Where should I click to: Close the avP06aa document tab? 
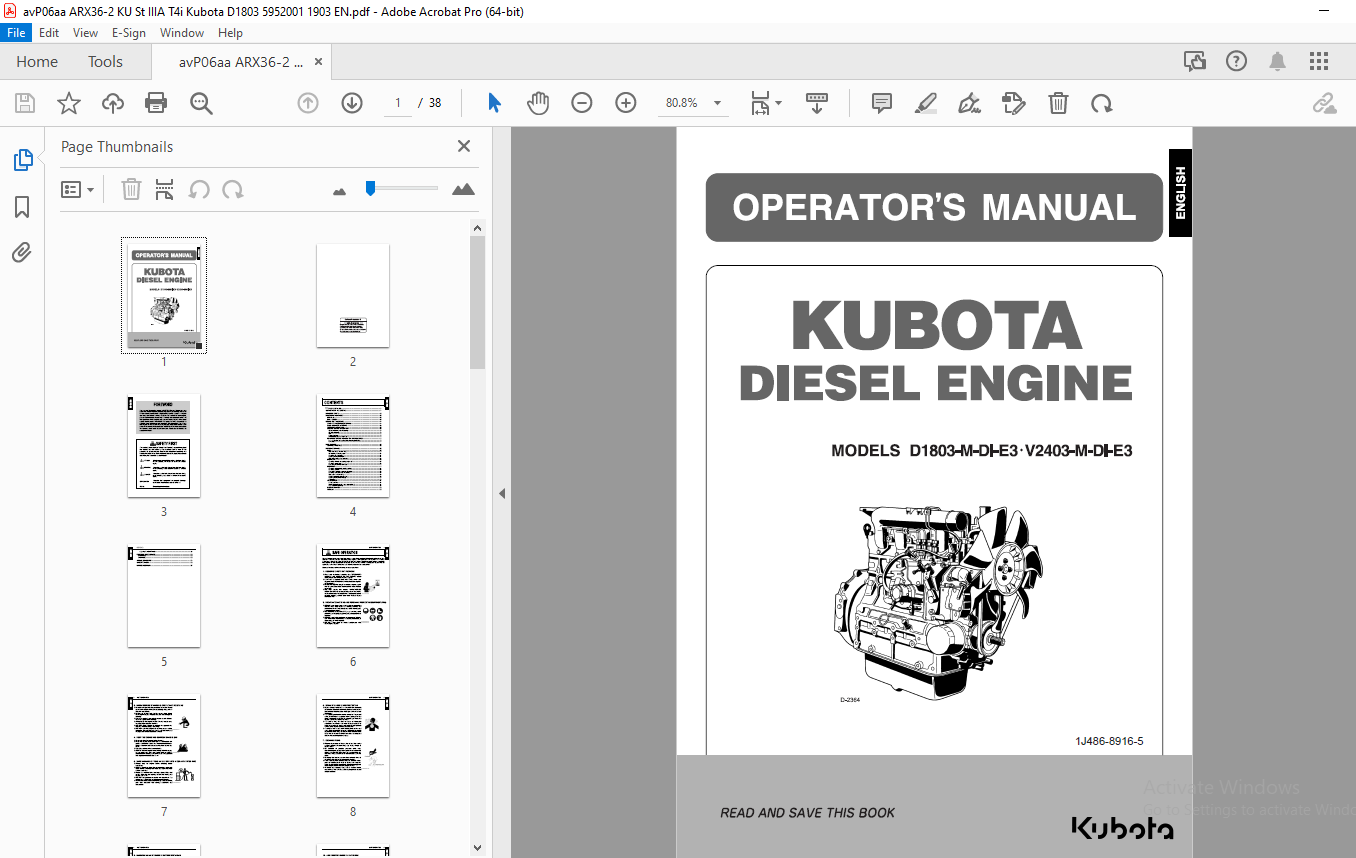(319, 62)
